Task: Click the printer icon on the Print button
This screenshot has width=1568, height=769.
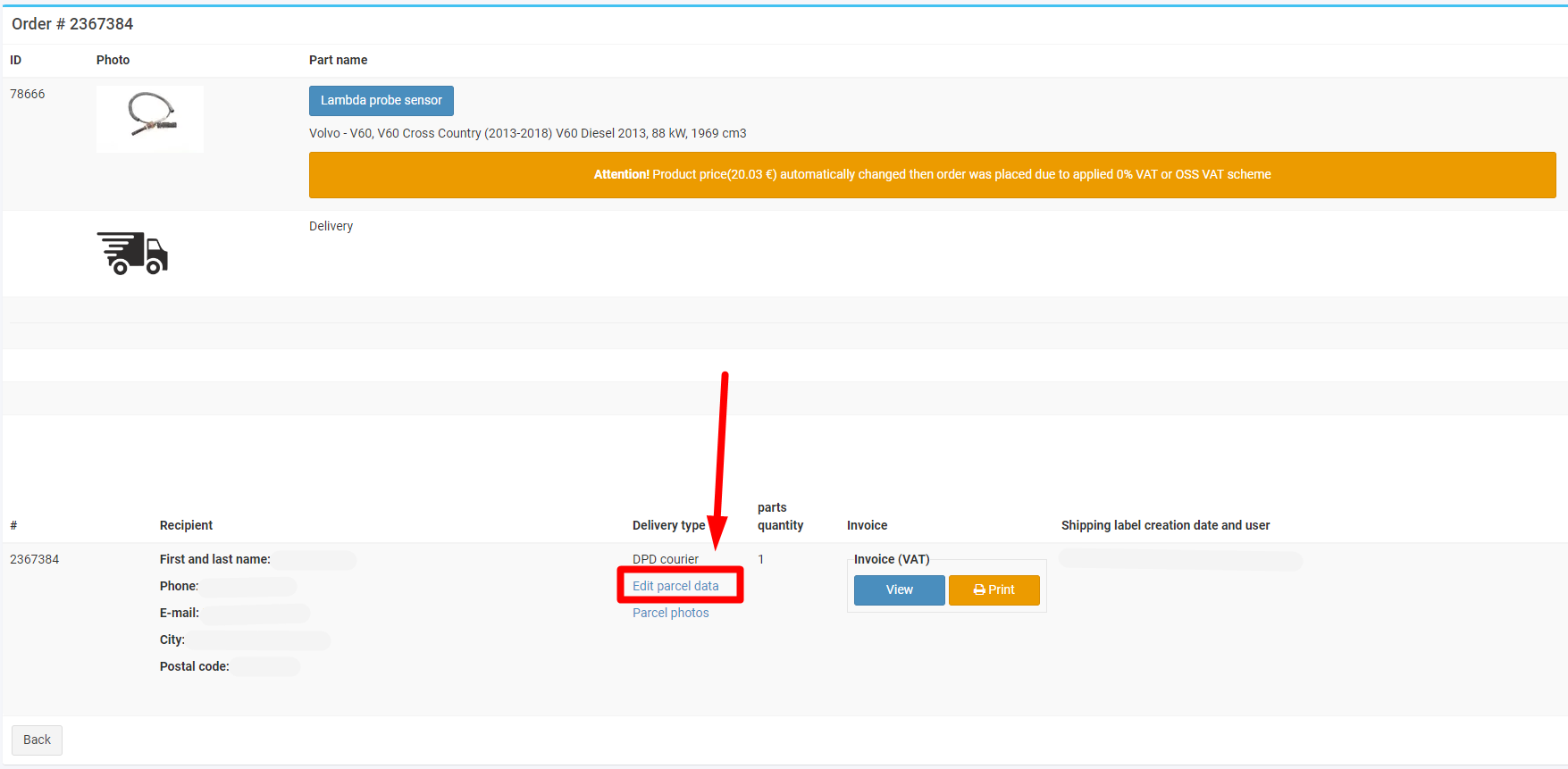Action: tap(979, 590)
